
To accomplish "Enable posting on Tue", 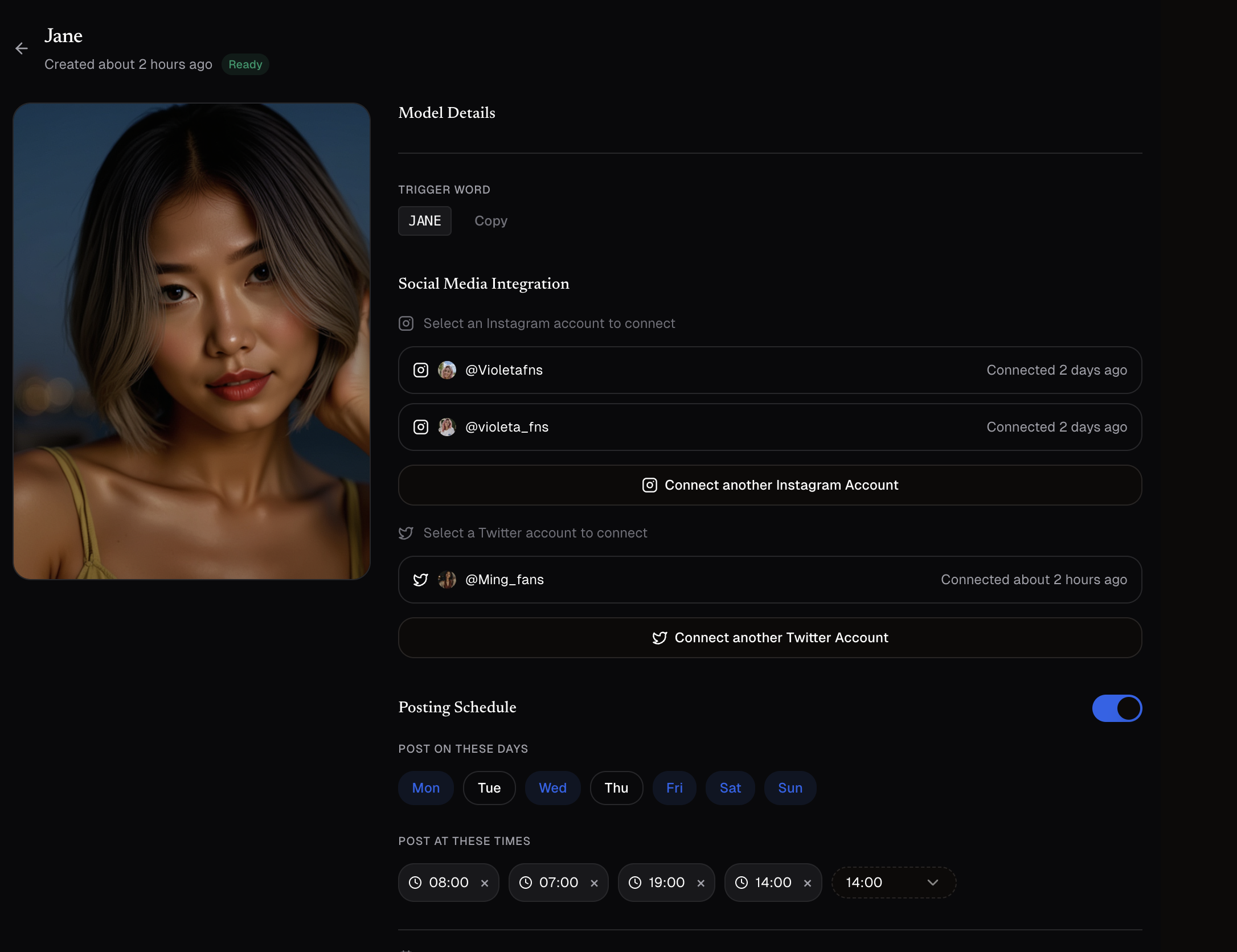I will (489, 788).
